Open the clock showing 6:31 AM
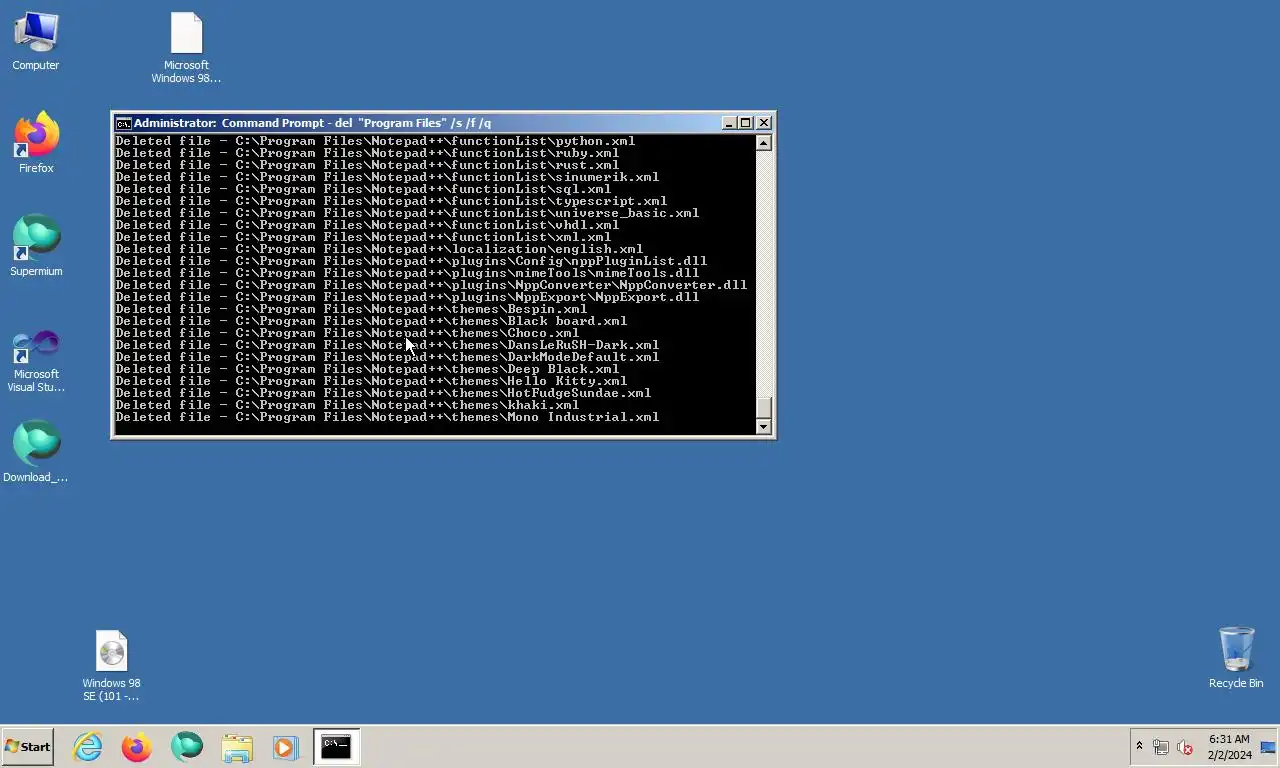This screenshot has height=768, width=1280. [1229, 747]
